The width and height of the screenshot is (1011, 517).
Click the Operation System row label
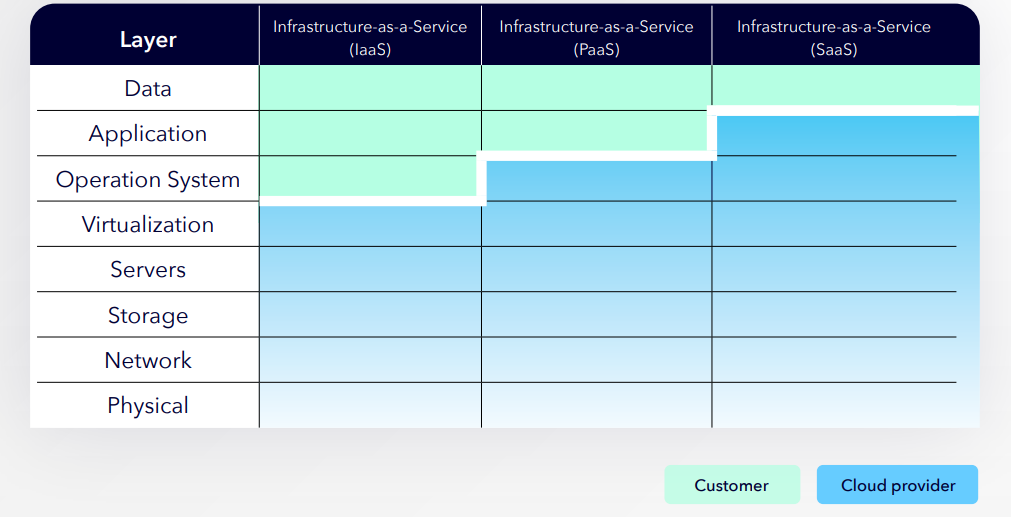click(148, 179)
